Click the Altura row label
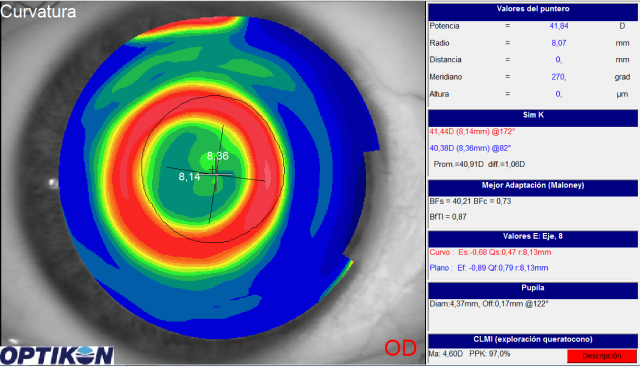 coord(439,94)
